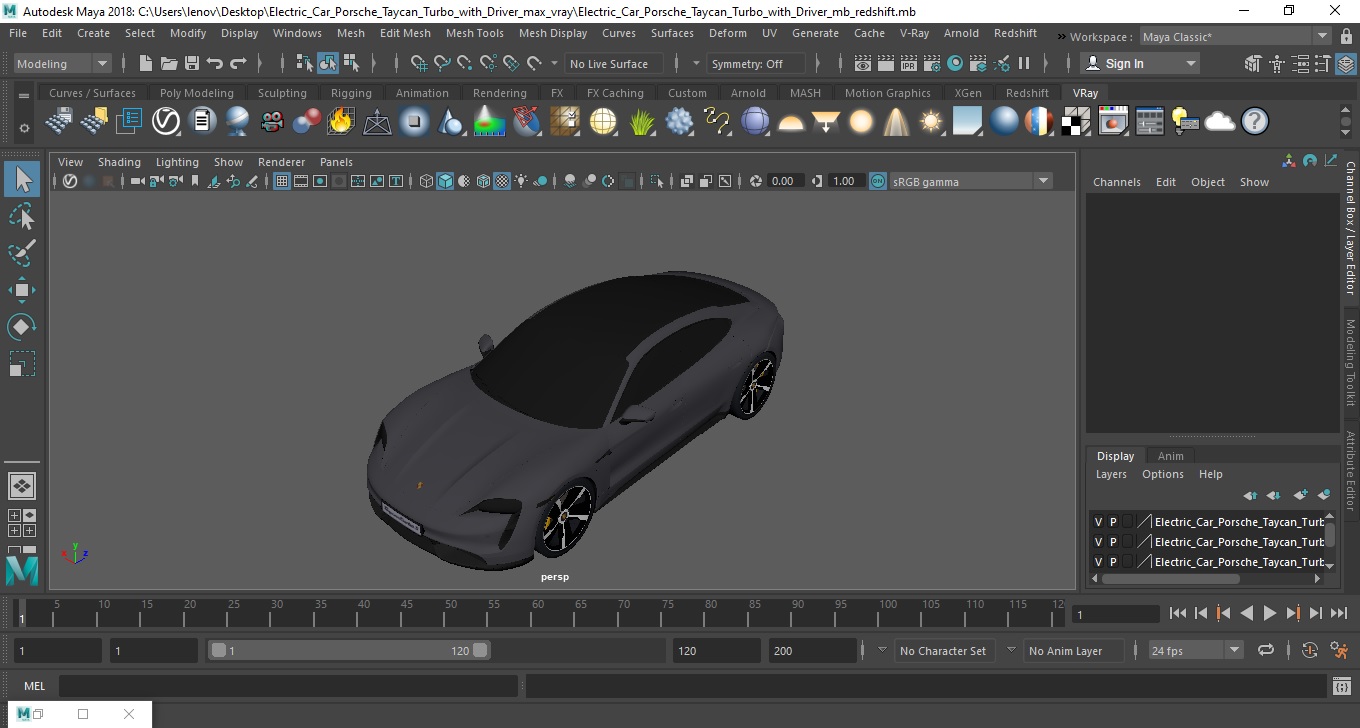Open the Layers menu in Layer Editor
This screenshot has width=1360, height=728.
tap(1111, 474)
